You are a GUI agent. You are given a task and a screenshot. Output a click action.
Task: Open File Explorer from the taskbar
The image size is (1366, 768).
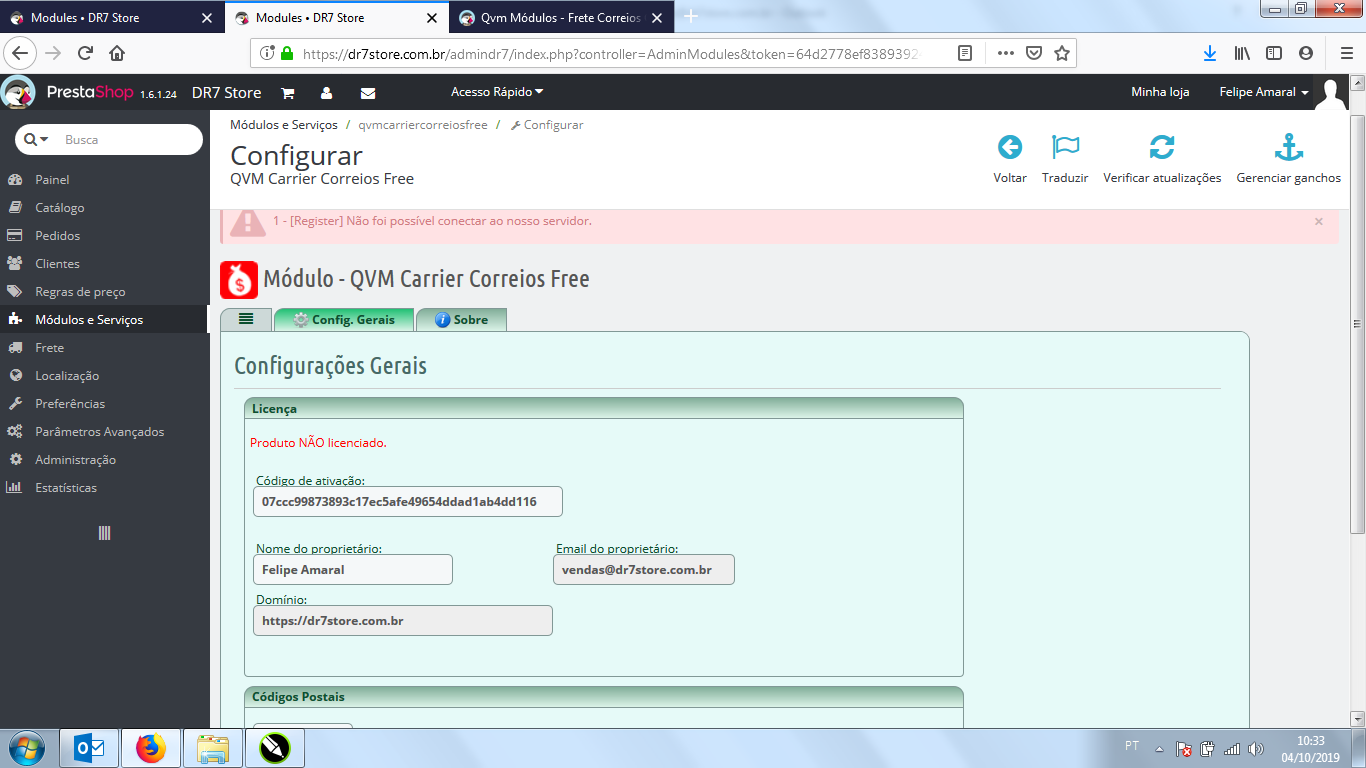[213, 748]
